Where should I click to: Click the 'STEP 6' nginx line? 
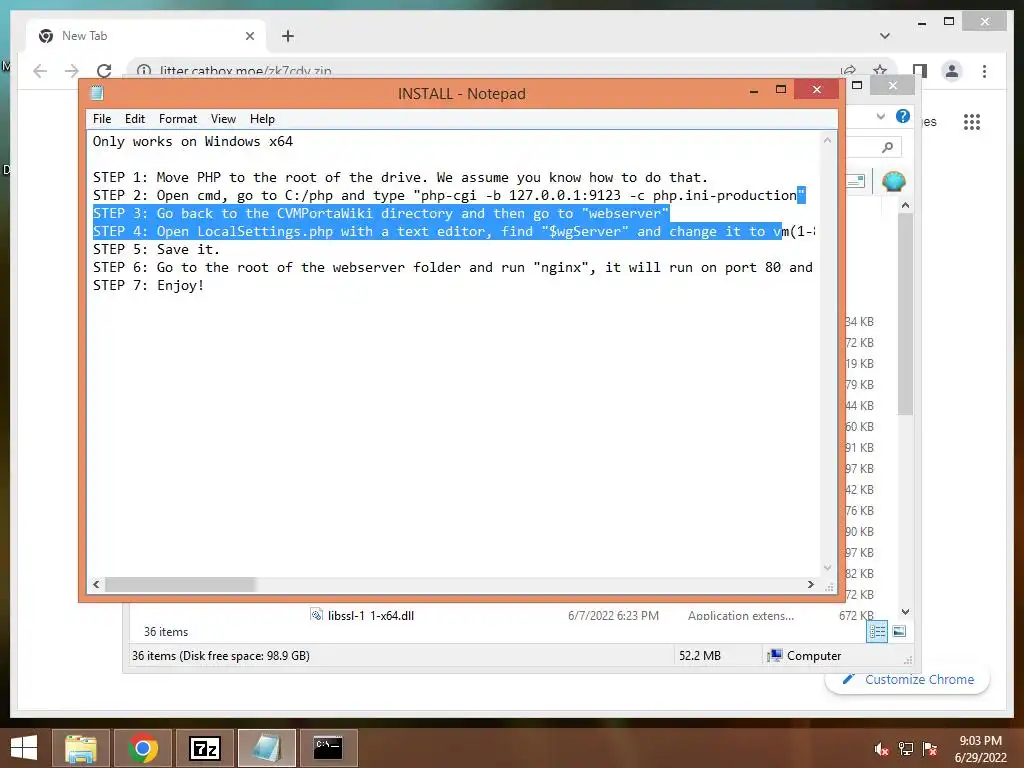[x=453, y=268]
